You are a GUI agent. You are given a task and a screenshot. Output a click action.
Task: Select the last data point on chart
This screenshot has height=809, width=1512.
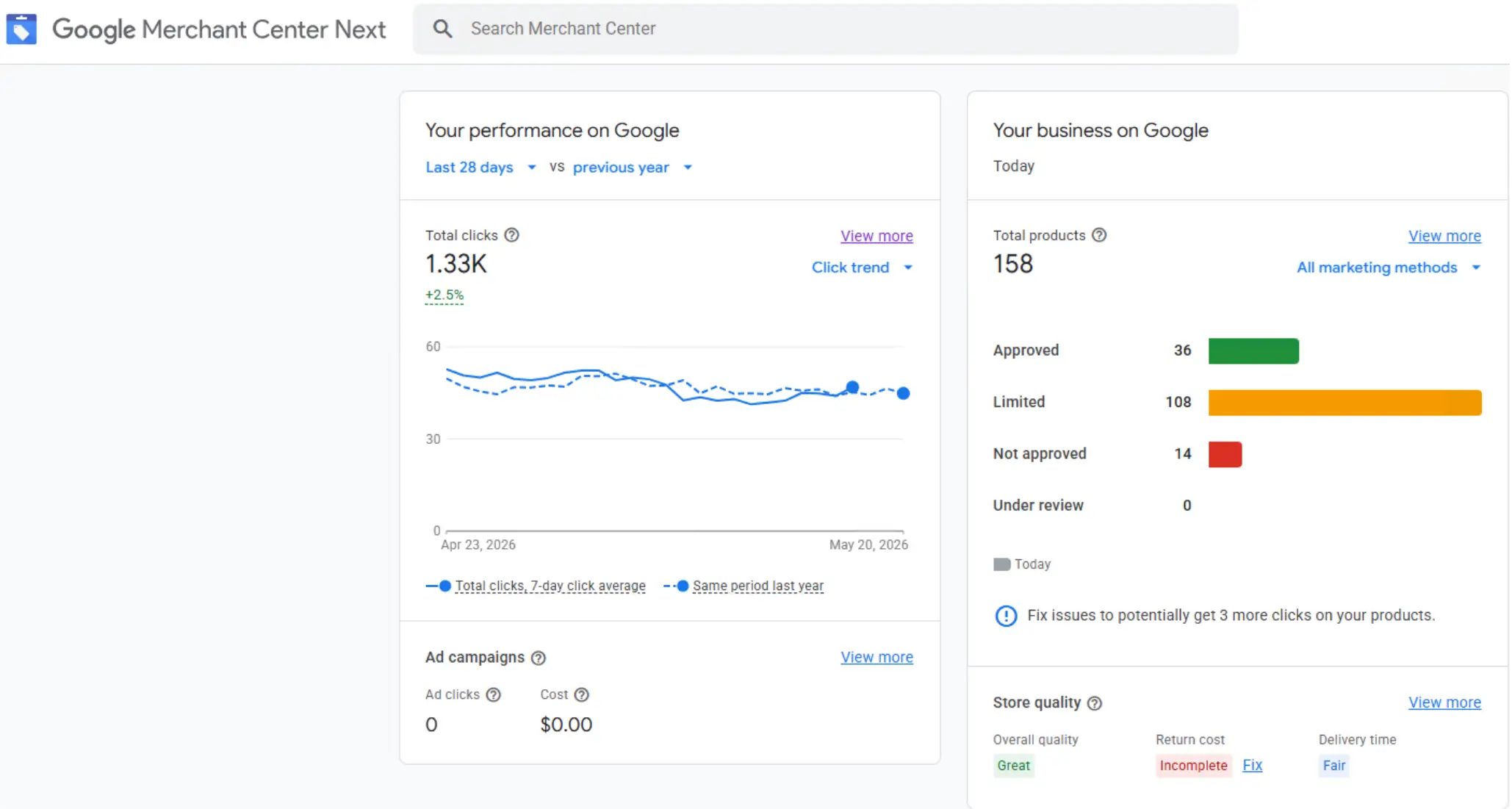pyautogui.click(x=904, y=393)
